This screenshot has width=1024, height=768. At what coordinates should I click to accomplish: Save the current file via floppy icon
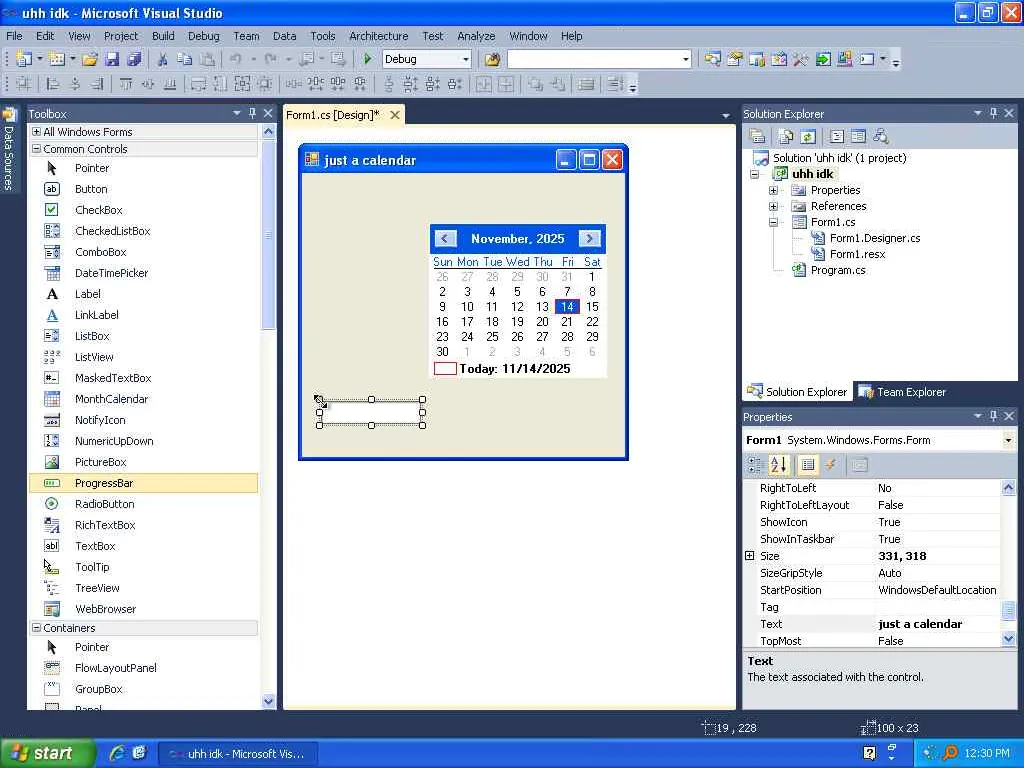112,59
